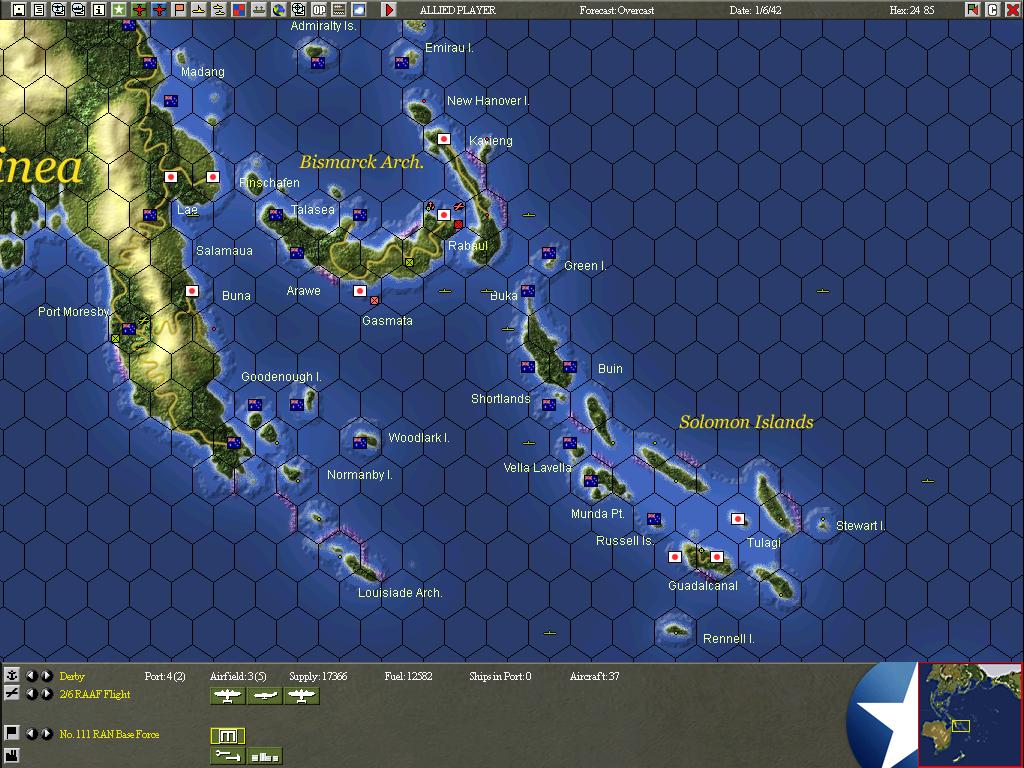Click the Pacific minimap thumbnail
This screenshot has width=1024, height=768.
click(970, 714)
